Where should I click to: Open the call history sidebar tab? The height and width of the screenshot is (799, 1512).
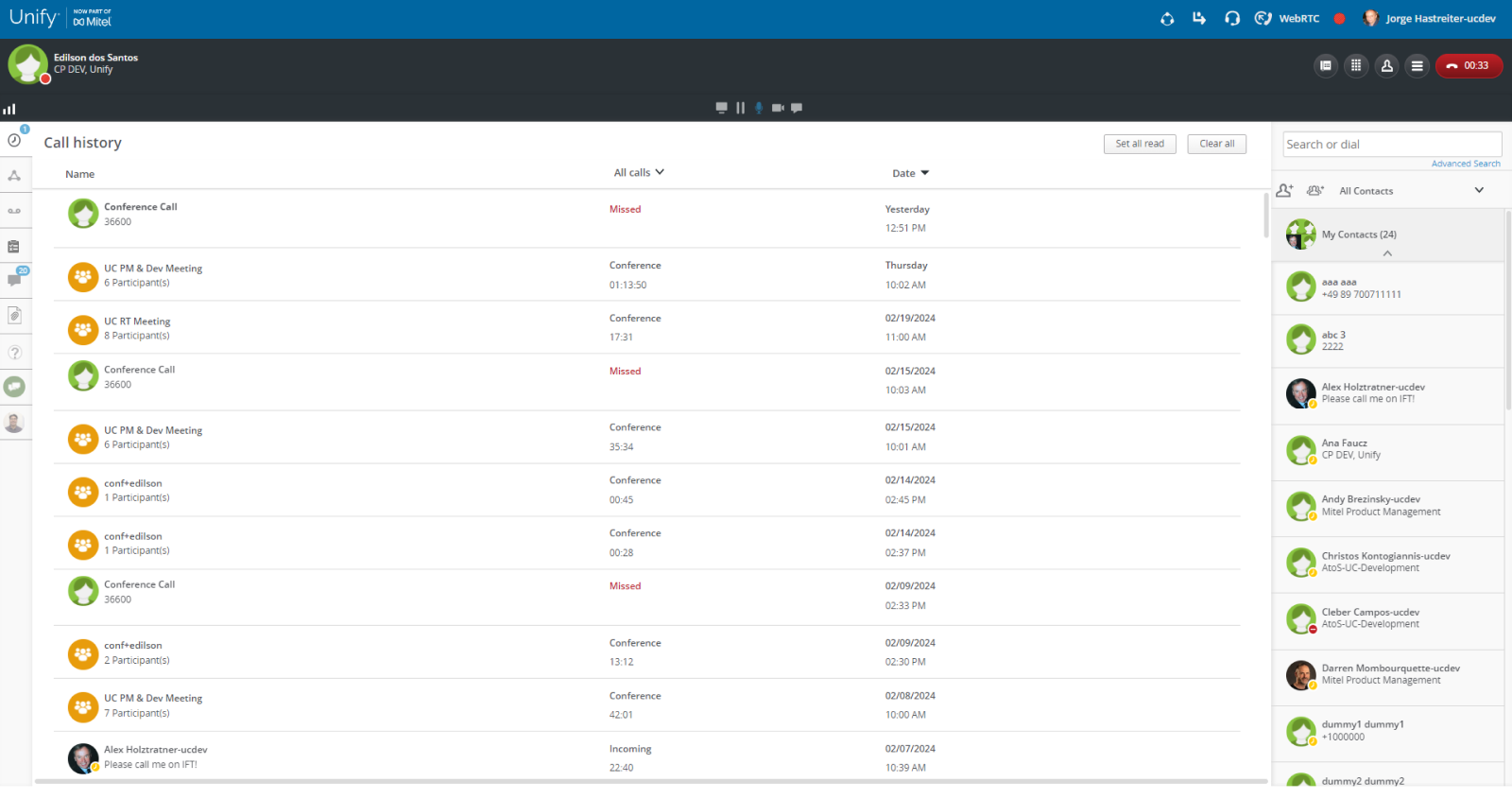[14, 140]
